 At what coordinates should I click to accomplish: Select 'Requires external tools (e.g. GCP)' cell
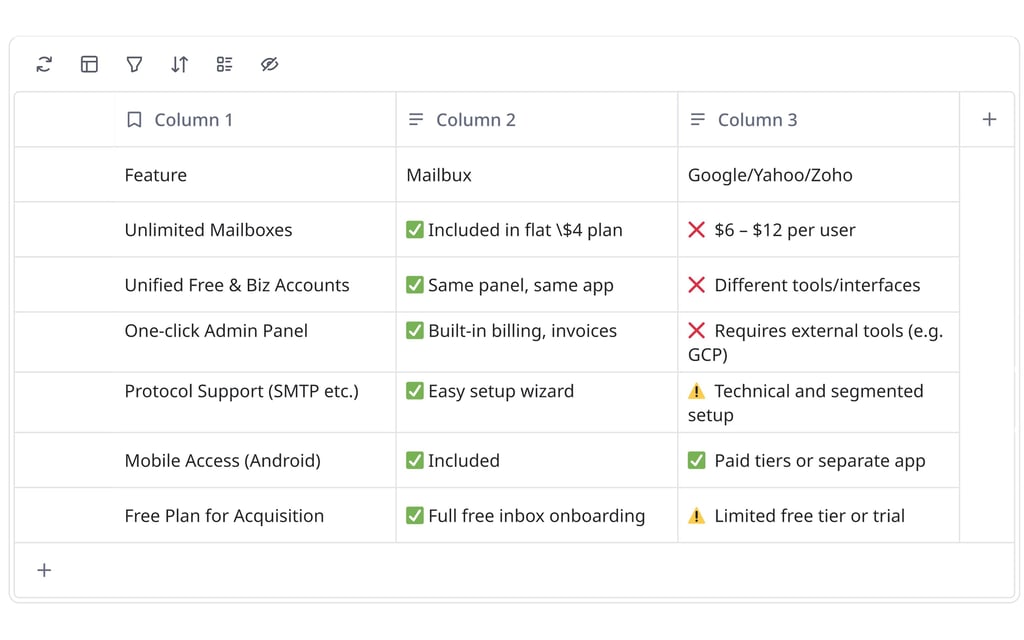tap(819, 342)
